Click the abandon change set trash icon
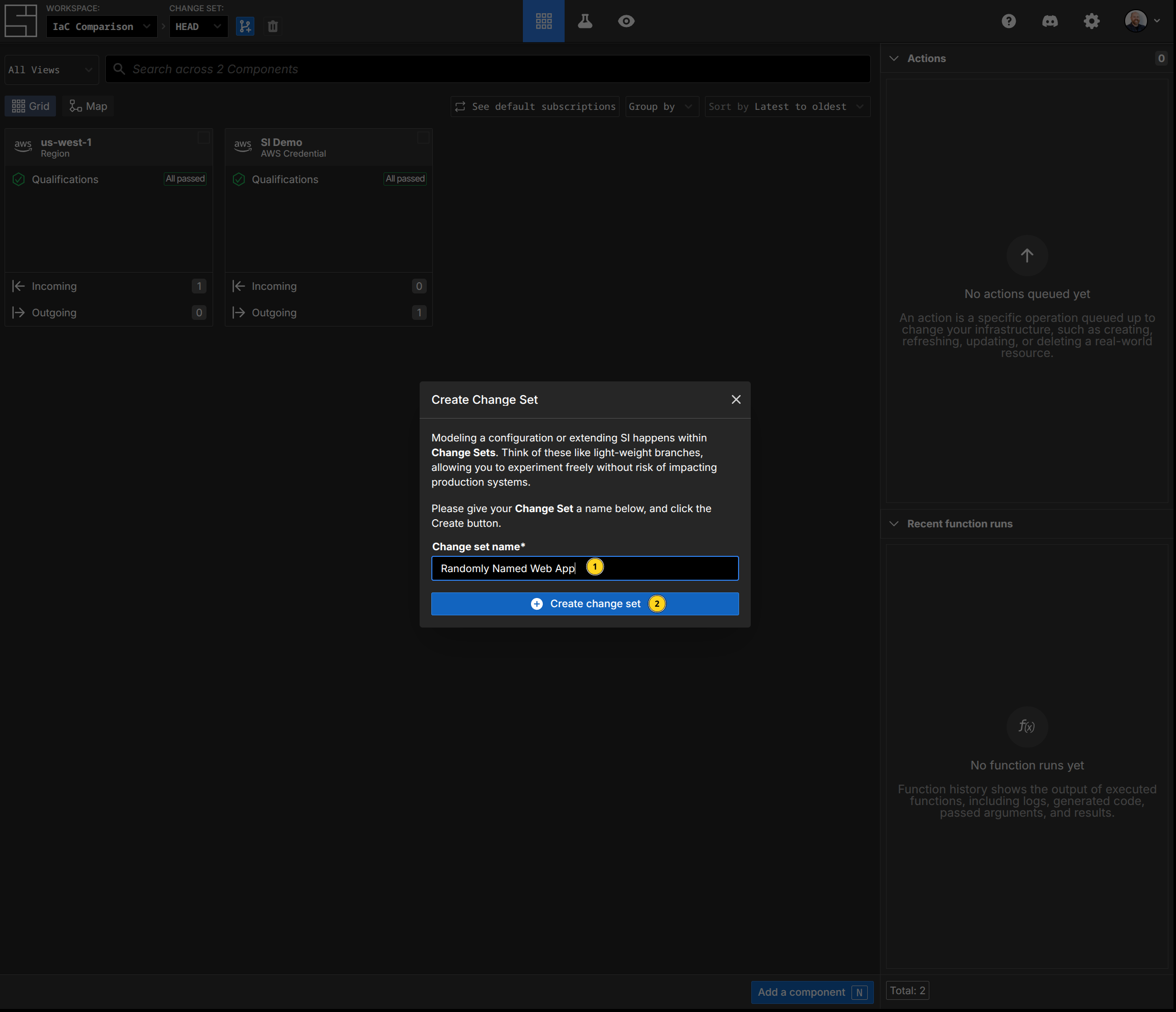1176x1012 pixels. 273,26
